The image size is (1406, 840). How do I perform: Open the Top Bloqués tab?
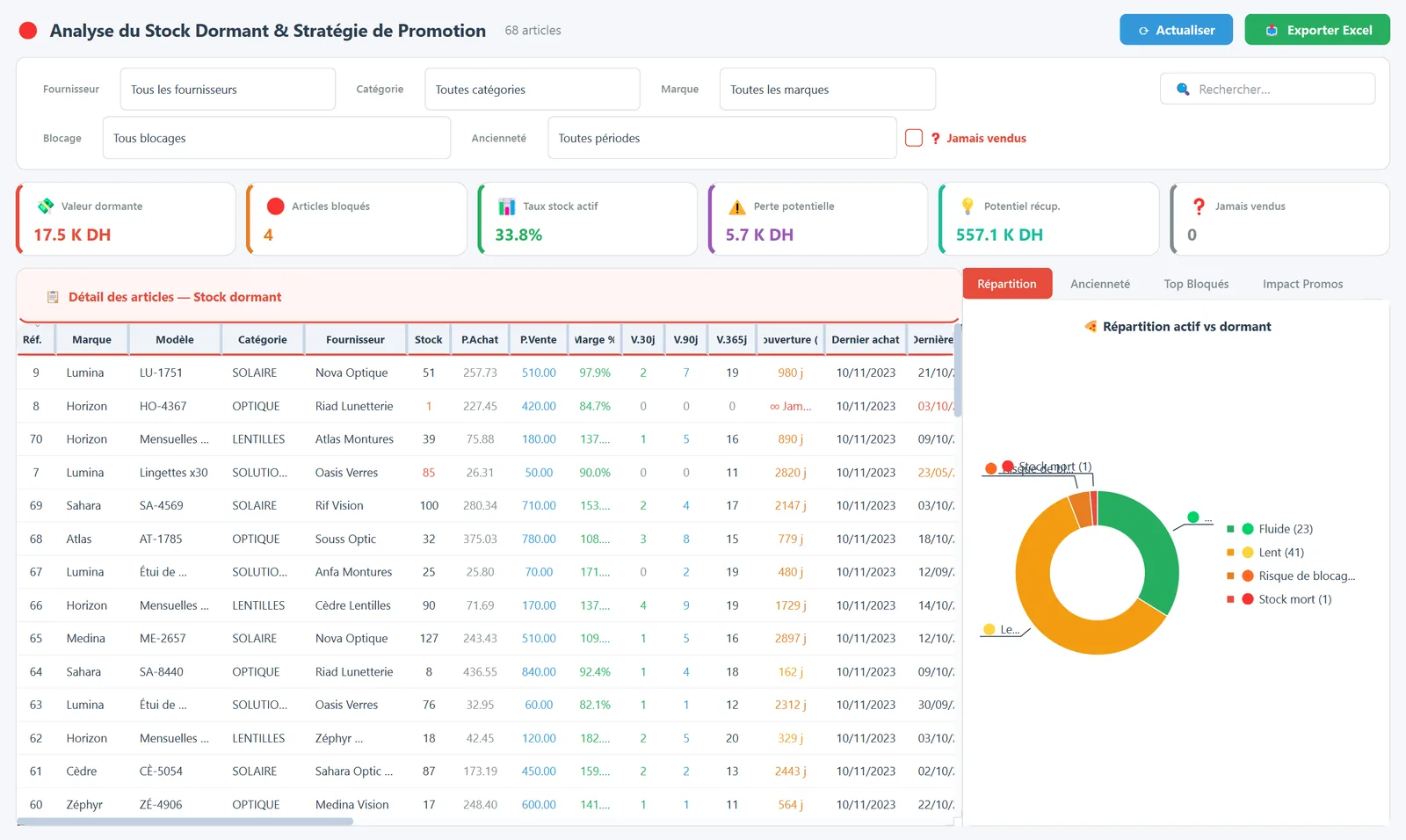pos(1196,284)
